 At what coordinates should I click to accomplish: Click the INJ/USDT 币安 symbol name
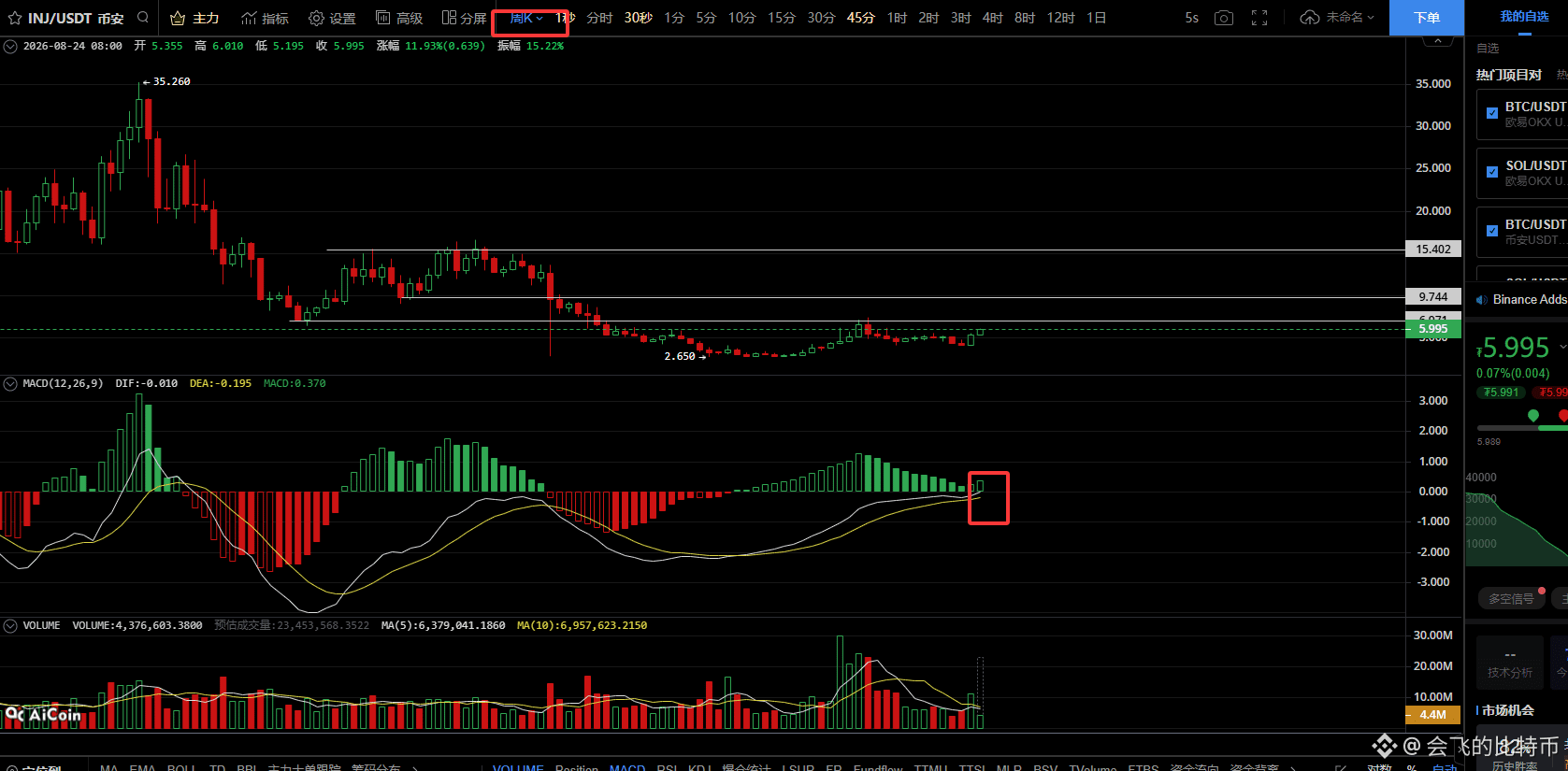tap(76, 18)
